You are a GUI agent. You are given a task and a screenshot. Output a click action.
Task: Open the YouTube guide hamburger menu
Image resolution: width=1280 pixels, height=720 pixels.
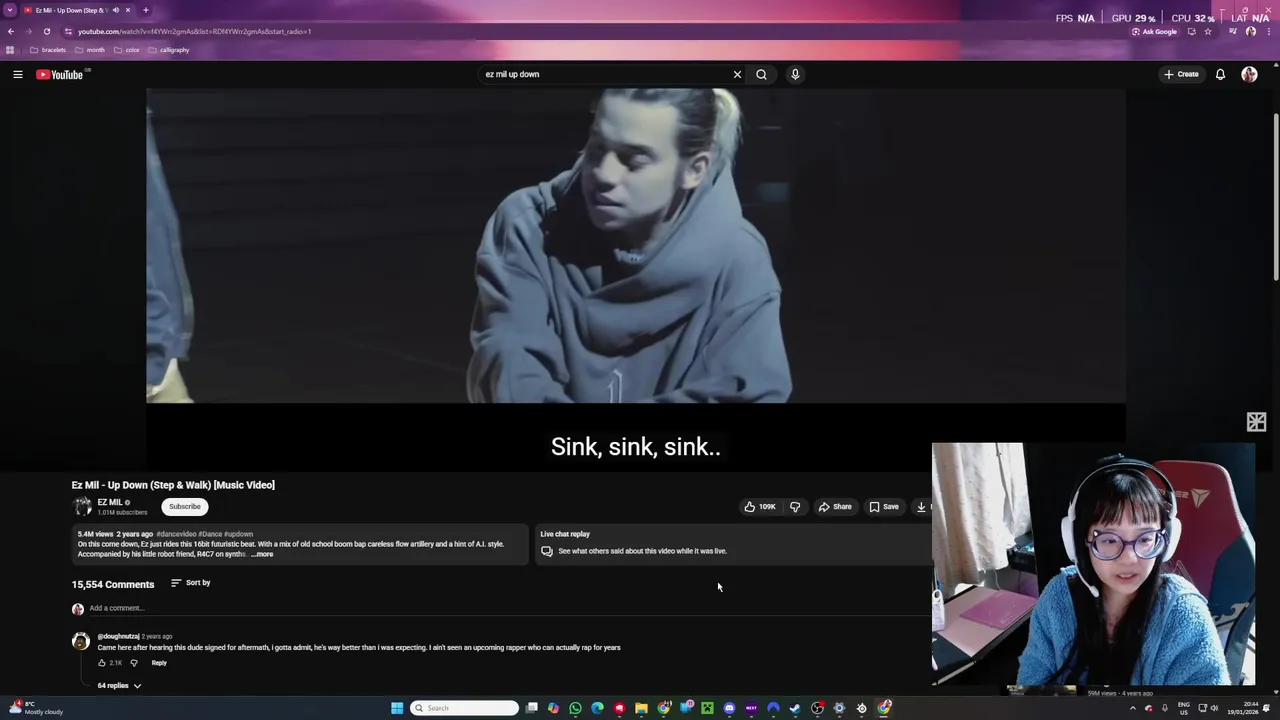17,74
